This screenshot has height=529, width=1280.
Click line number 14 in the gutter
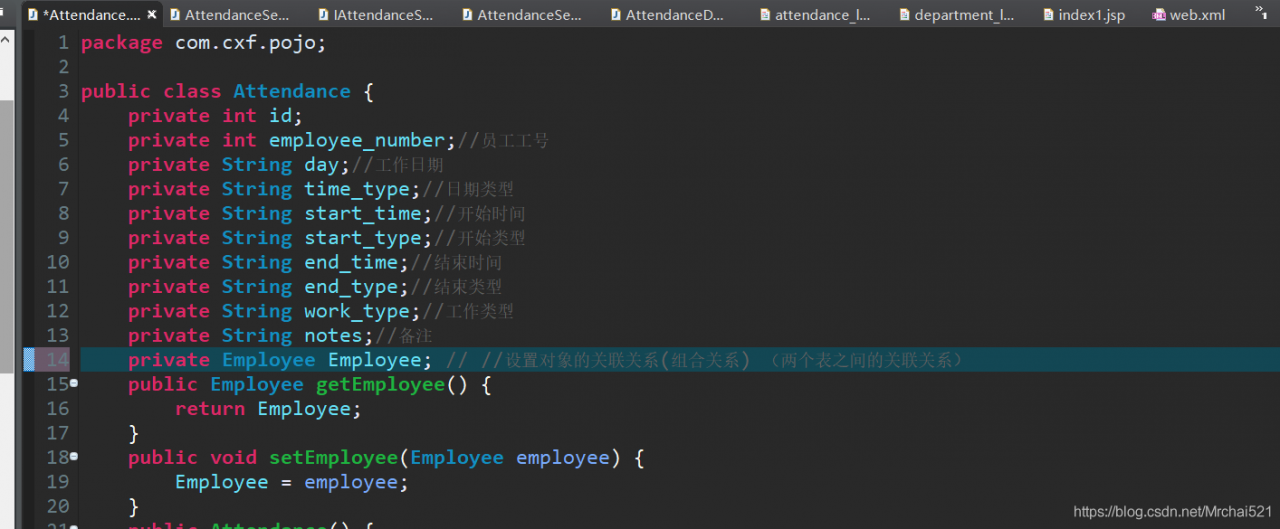point(58,360)
